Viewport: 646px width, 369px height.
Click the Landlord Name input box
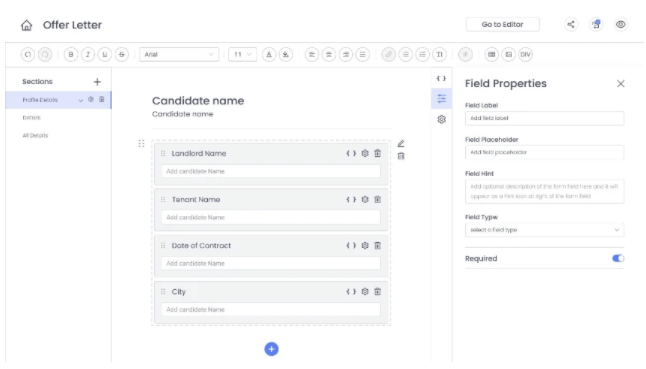(271, 171)
